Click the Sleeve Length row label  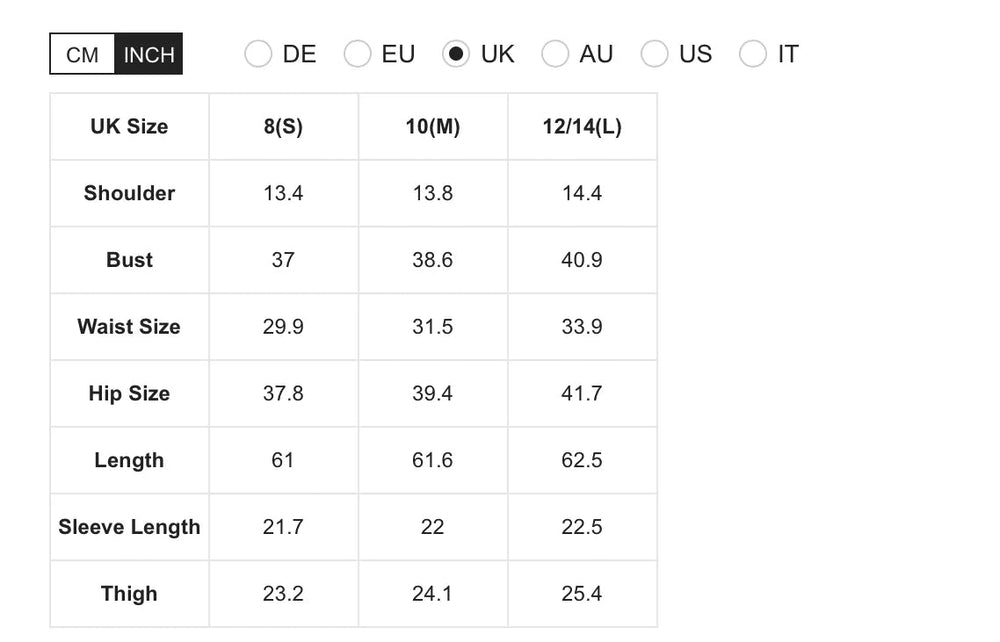click(129, 527)
